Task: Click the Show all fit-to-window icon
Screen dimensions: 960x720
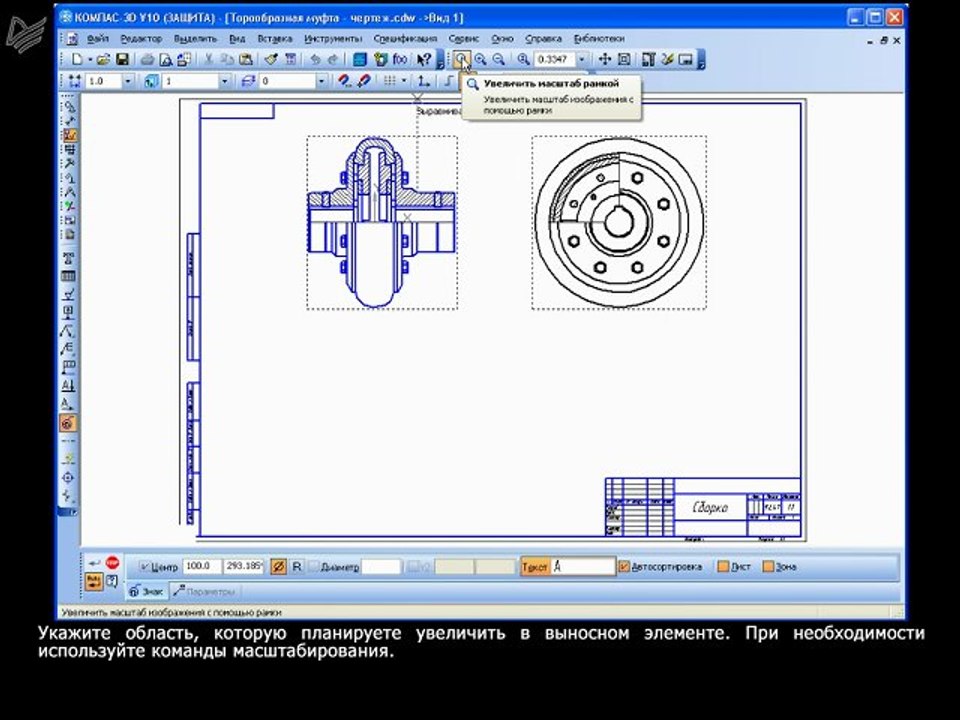Action: click(x=624, y=59)
